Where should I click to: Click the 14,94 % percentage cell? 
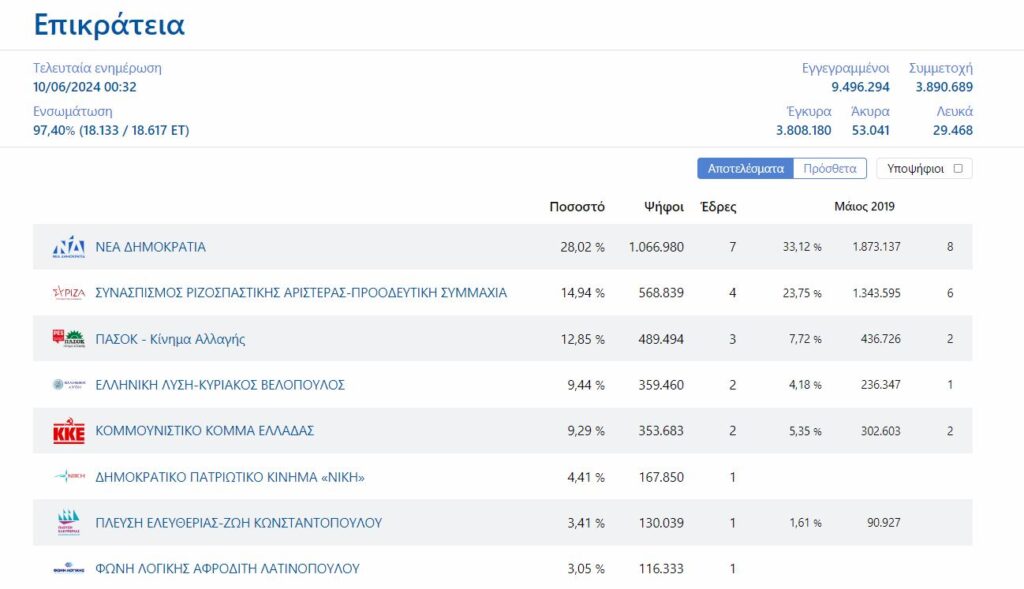(x=583, y=293)
